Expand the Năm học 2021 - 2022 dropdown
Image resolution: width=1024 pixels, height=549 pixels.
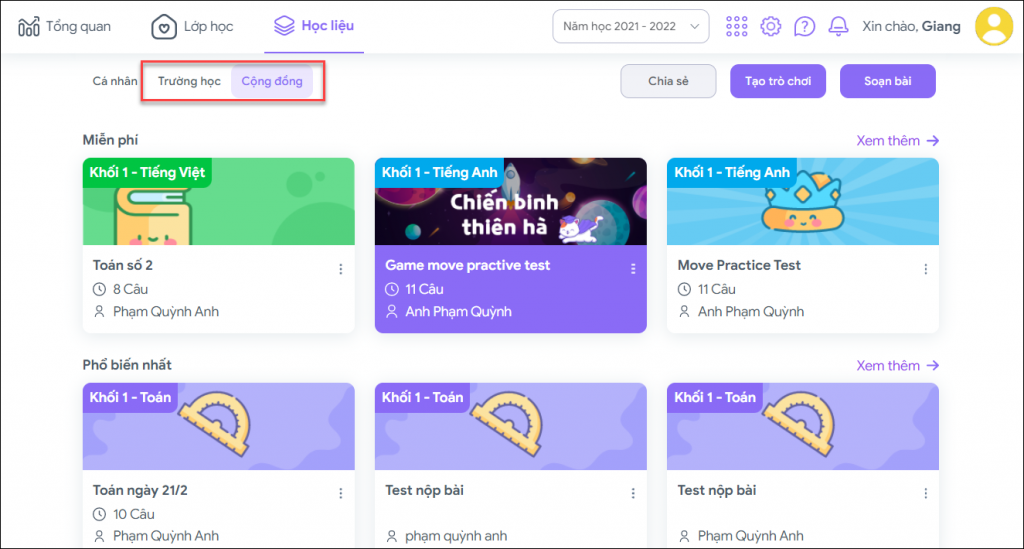tap(630, 26)
